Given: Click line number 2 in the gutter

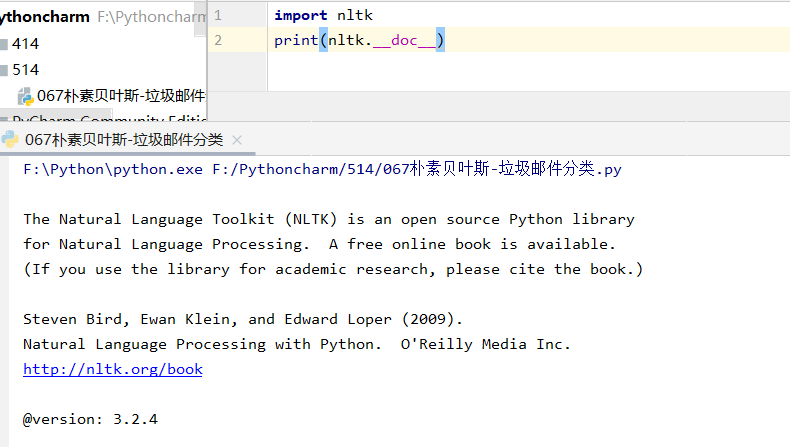Looking at the screenshot, I should 218,40.
